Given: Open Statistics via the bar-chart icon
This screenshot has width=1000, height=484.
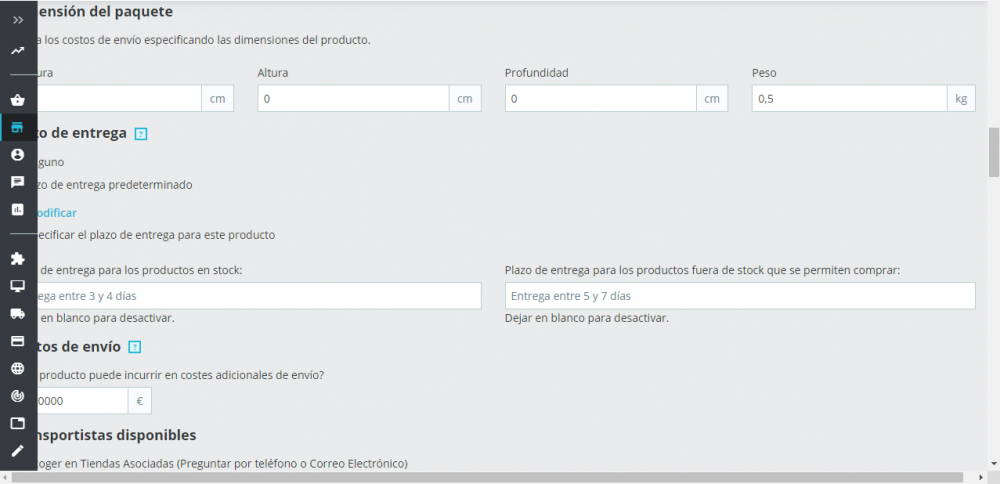Looking at the screenshot, I should pos(18,210).
